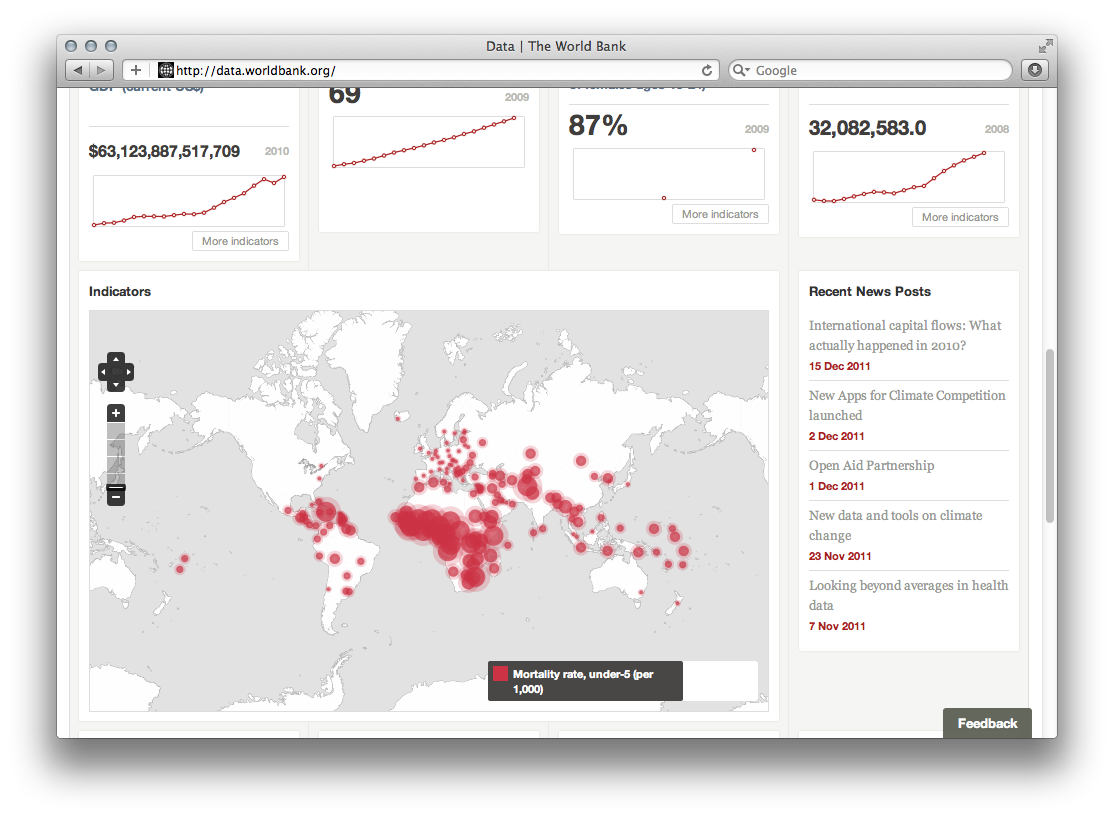The image size is (1114, 817).
Task: Pan the map north using the up arrow
Action: (x=116, y=358)
